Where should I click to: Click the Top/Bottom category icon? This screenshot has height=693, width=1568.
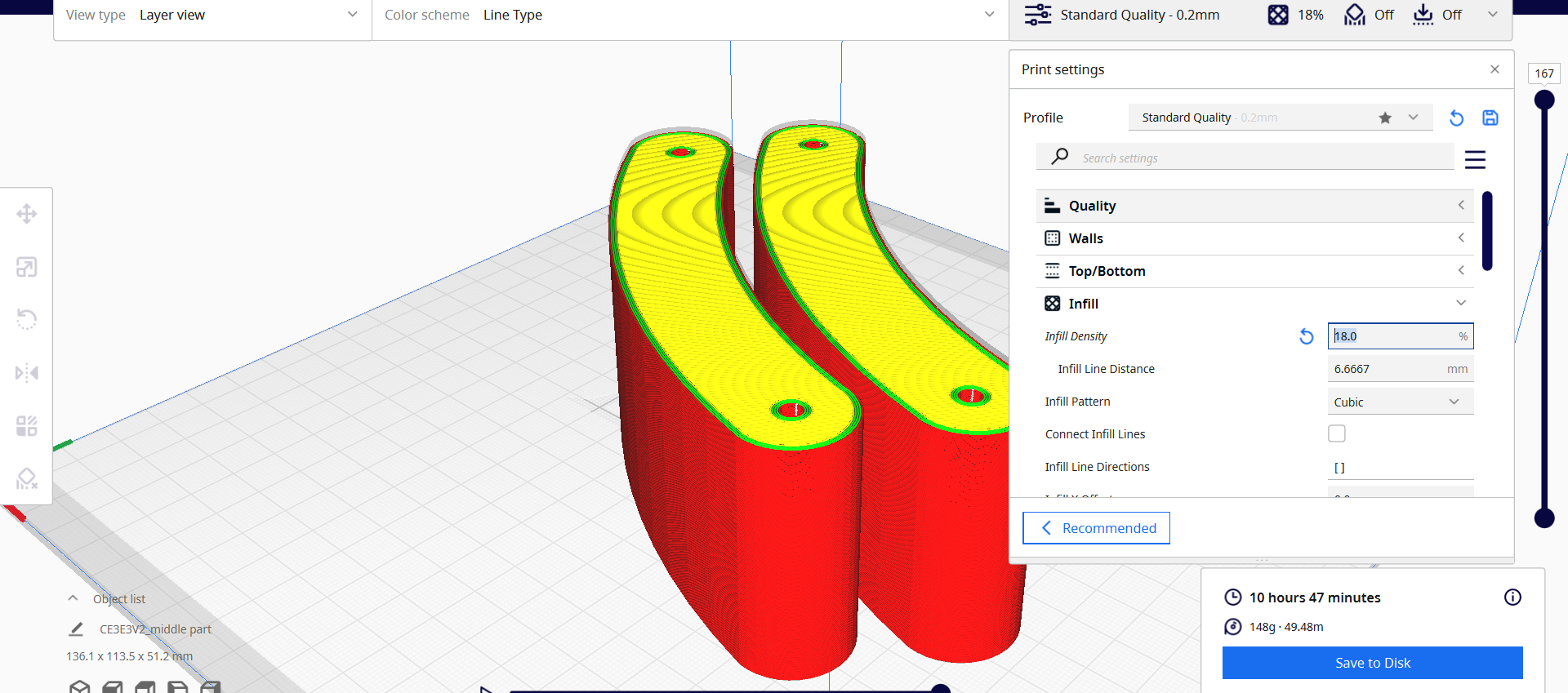point(1053,271)
